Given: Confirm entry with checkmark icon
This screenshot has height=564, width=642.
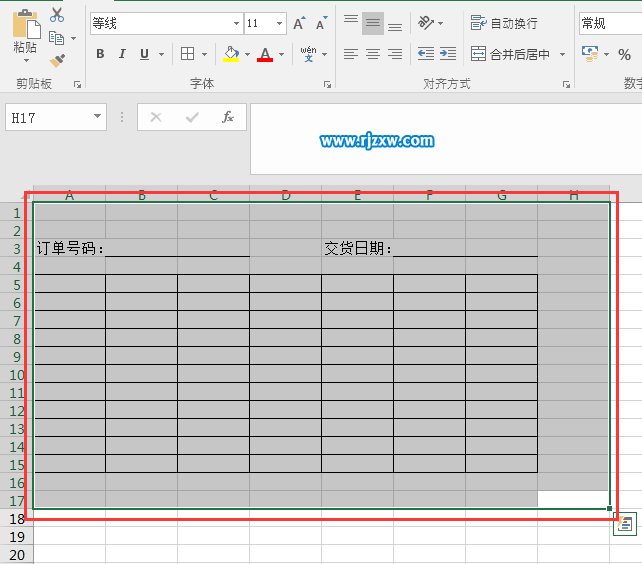Looking at the screenshot, I should 192,118.
